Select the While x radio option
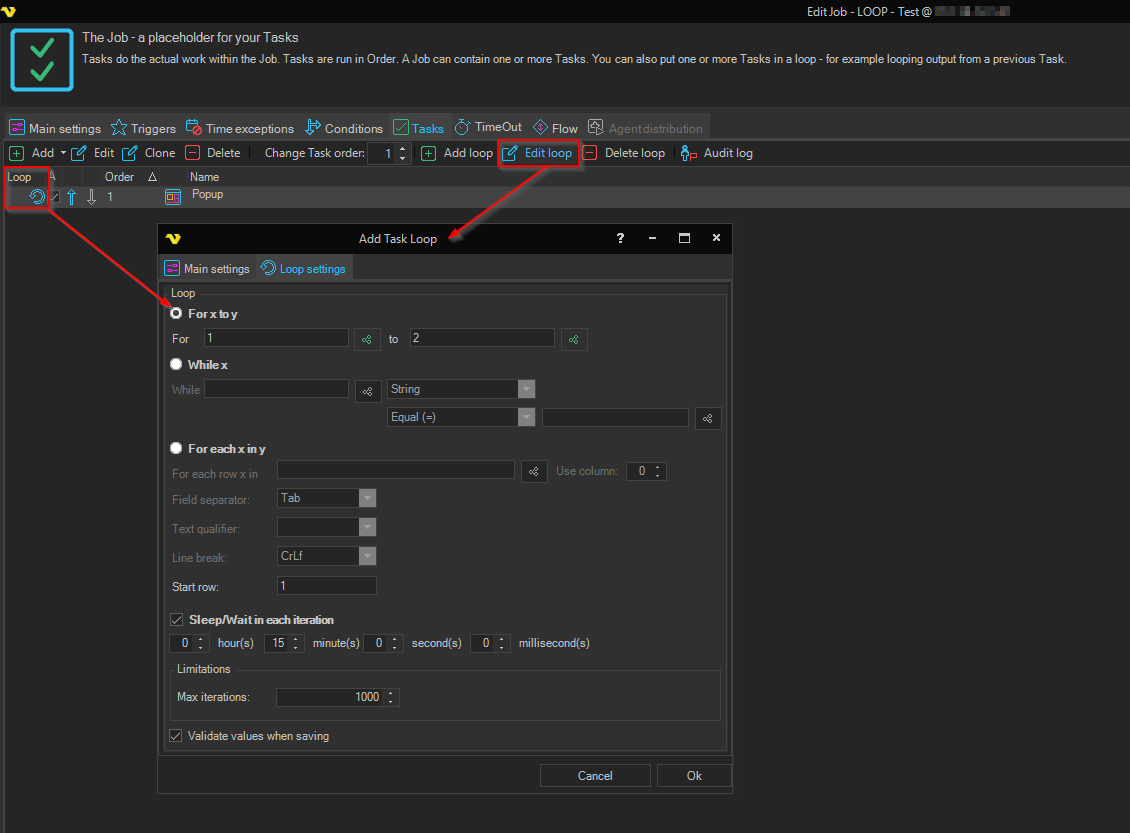This screenshot has width=1130, height=833. tap(177, 365)
